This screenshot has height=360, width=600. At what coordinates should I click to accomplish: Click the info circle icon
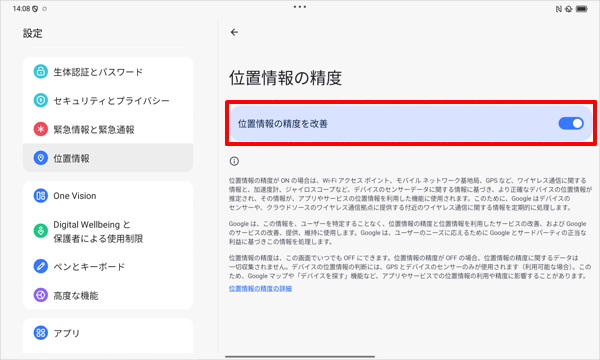point(234,161)
